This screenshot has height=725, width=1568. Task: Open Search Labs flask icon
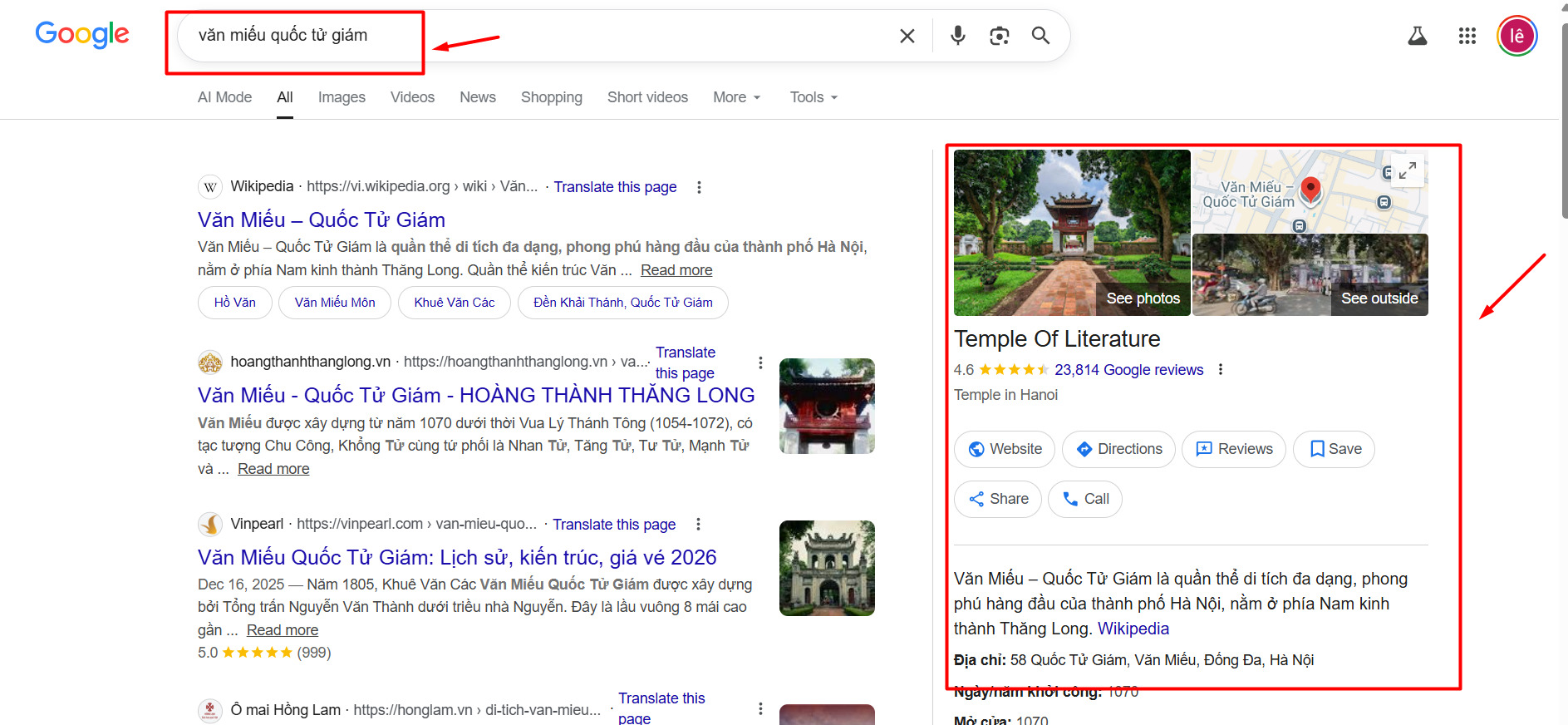1418,36
